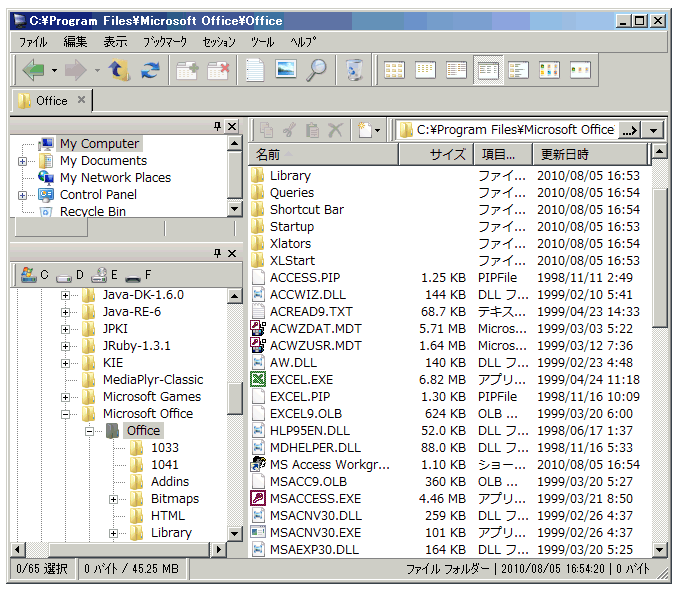Select drive C in drive bar
Screen dimensions: 677x589
35,275
